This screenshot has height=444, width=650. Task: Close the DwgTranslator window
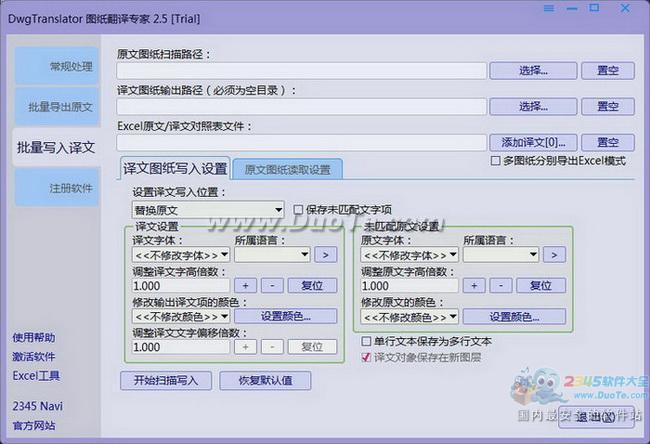pyautogui.click(x=625, y=8)
